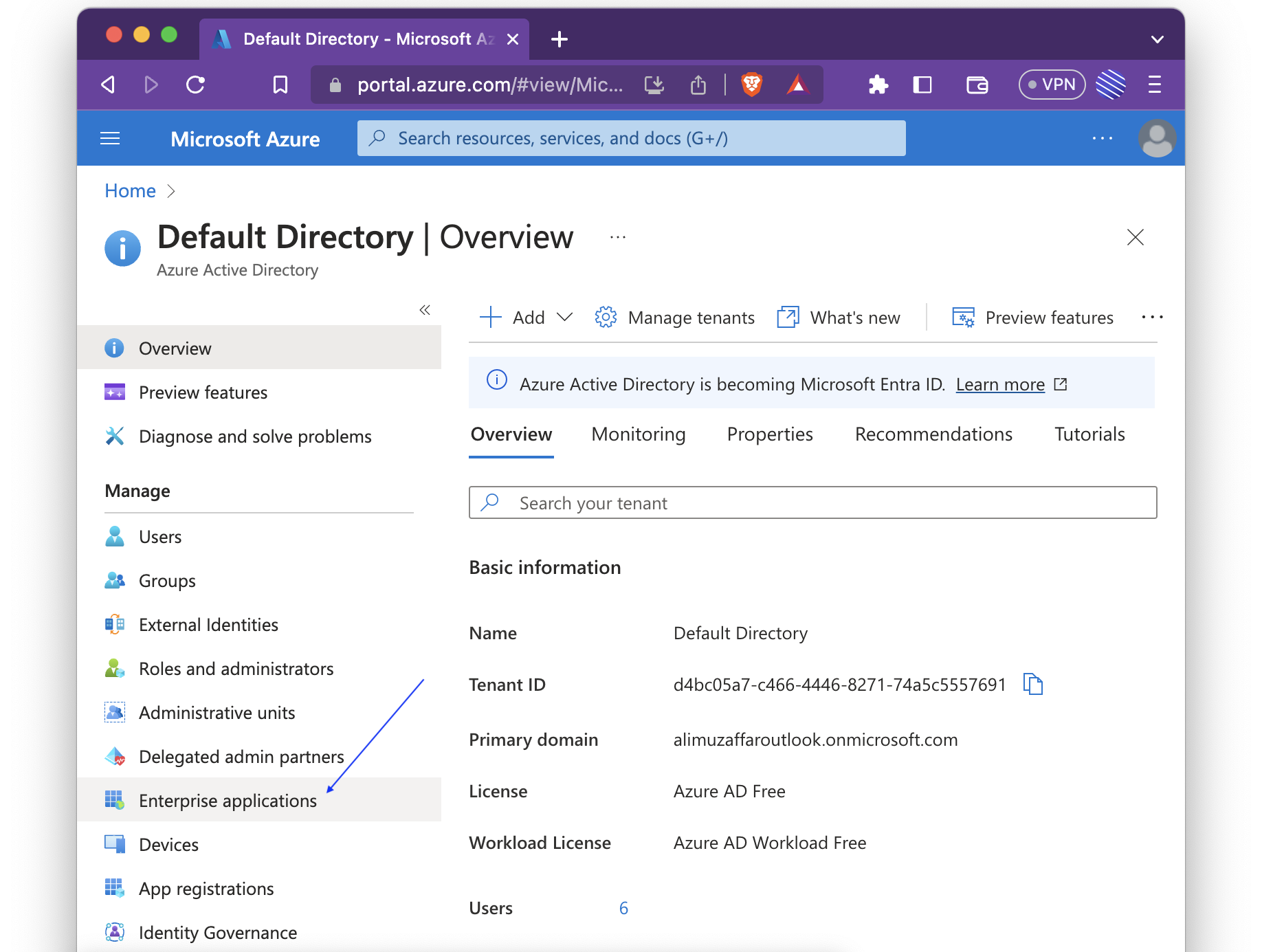
Task: Click the browser back arrow
Action: tap(108, 85)
